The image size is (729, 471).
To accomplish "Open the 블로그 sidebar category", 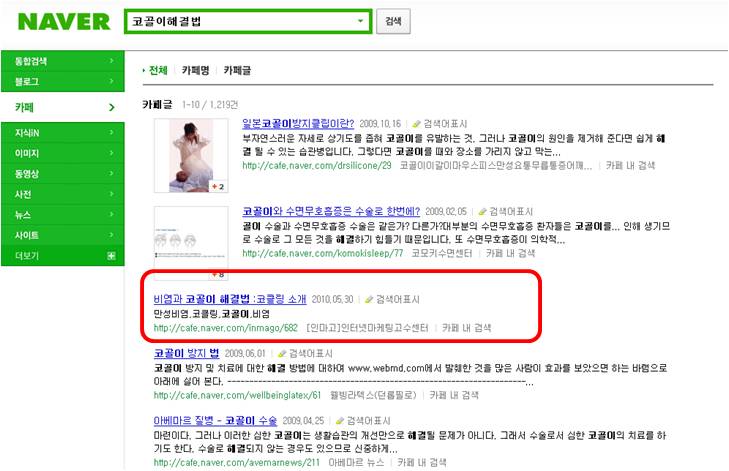I will click(63, 82).
